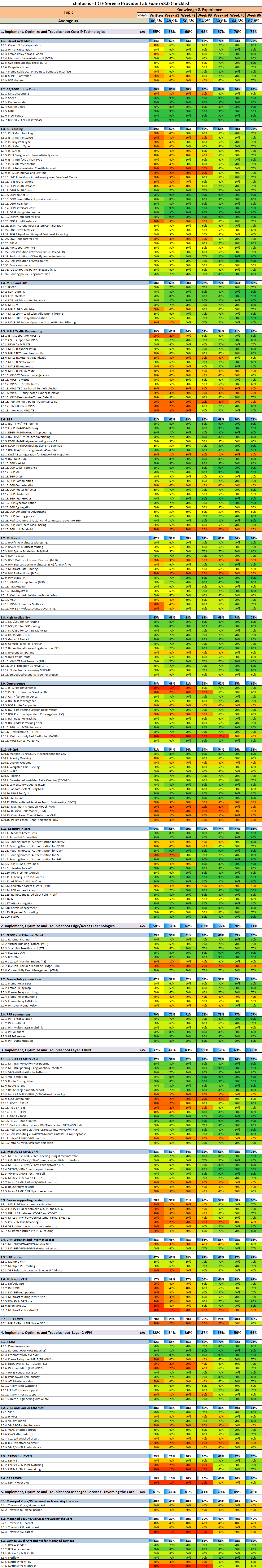Select the '1.2. GE/10GE in the Core' row
The image size is (262, 1568).
pyautogui.click(x=68, y=89)
